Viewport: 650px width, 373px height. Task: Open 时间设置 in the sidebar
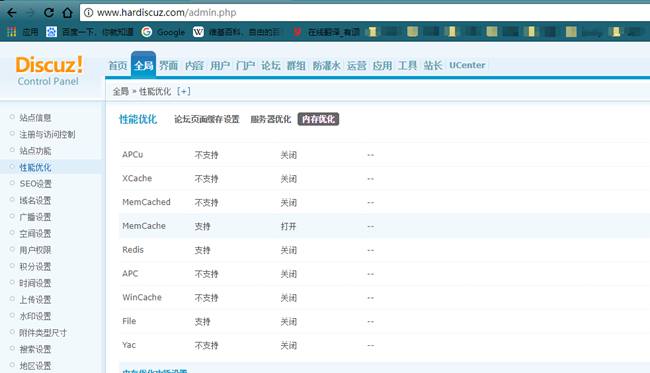click(35, 283)
